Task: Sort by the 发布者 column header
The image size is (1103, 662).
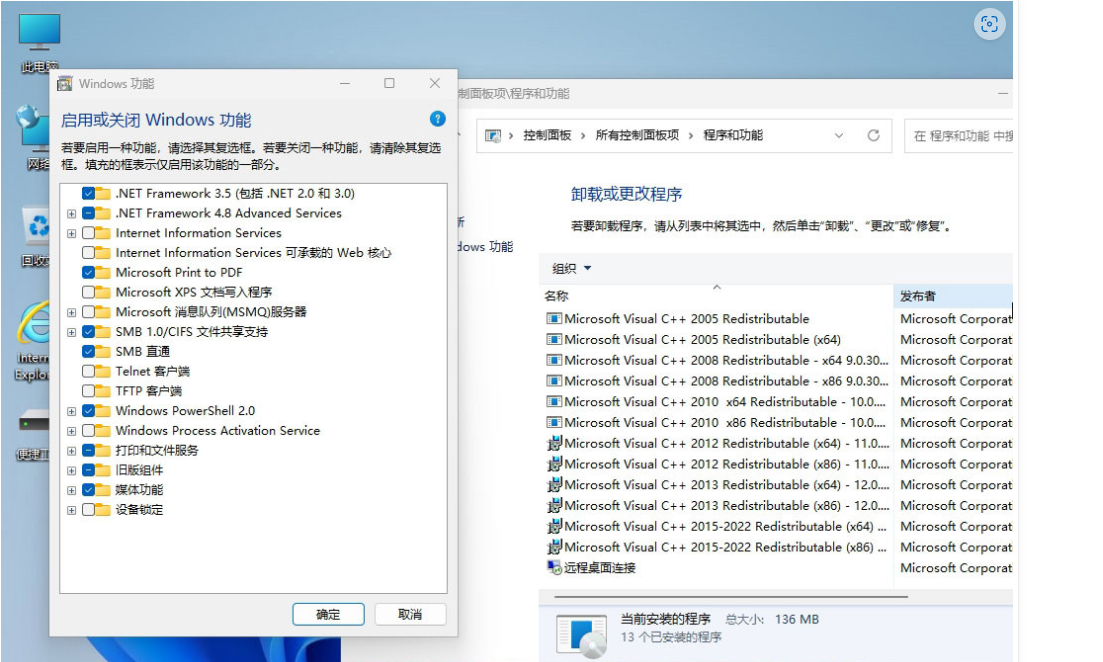Action: pyautogui.click(x=953, y=296)
